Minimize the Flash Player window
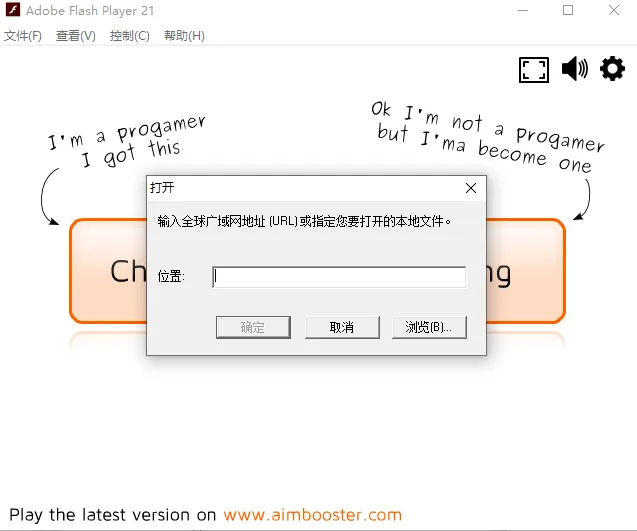 pyautogui.click(x=523, y=10)
